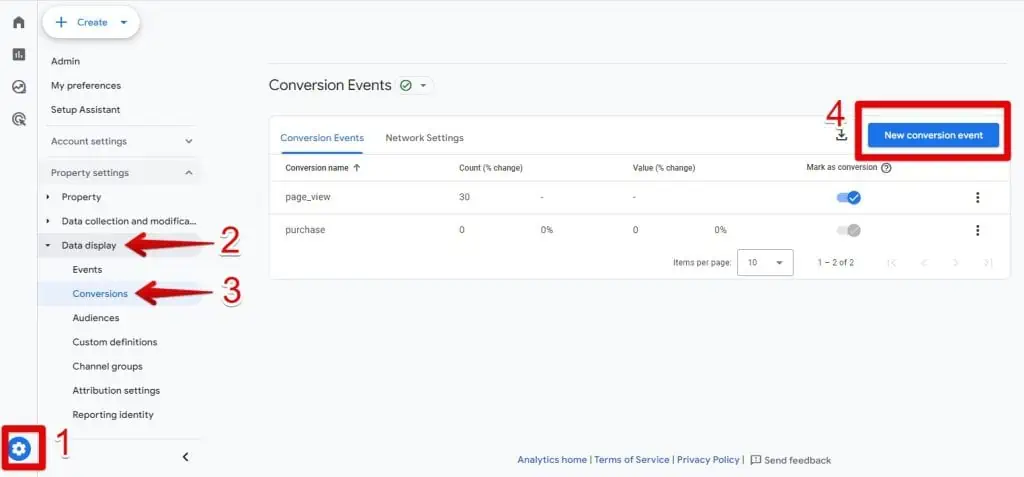
Task: Click the purchase conversion name
Action: coord(305,230)
